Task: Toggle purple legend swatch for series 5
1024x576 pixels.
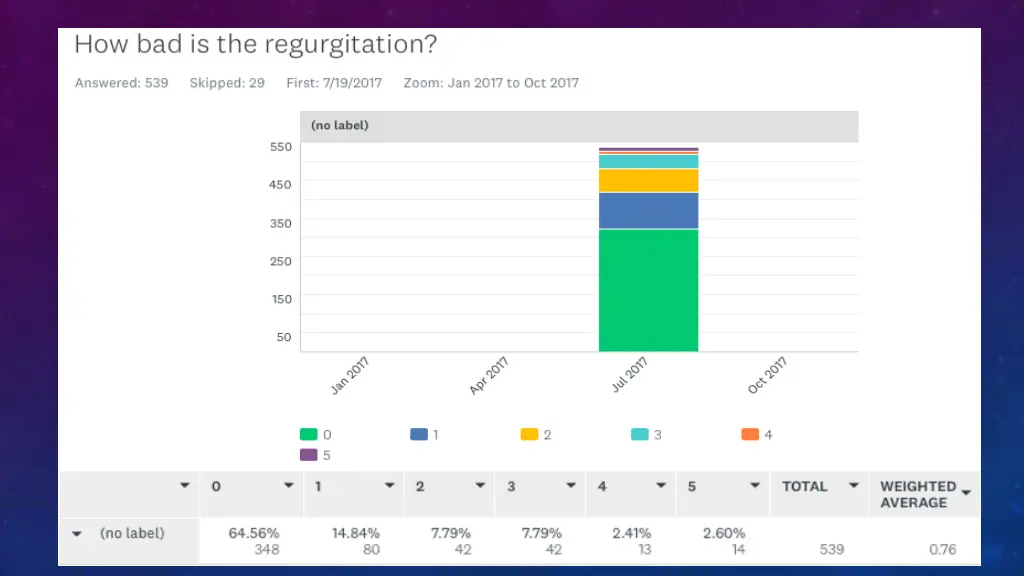Action: click(x=308, y=455)
